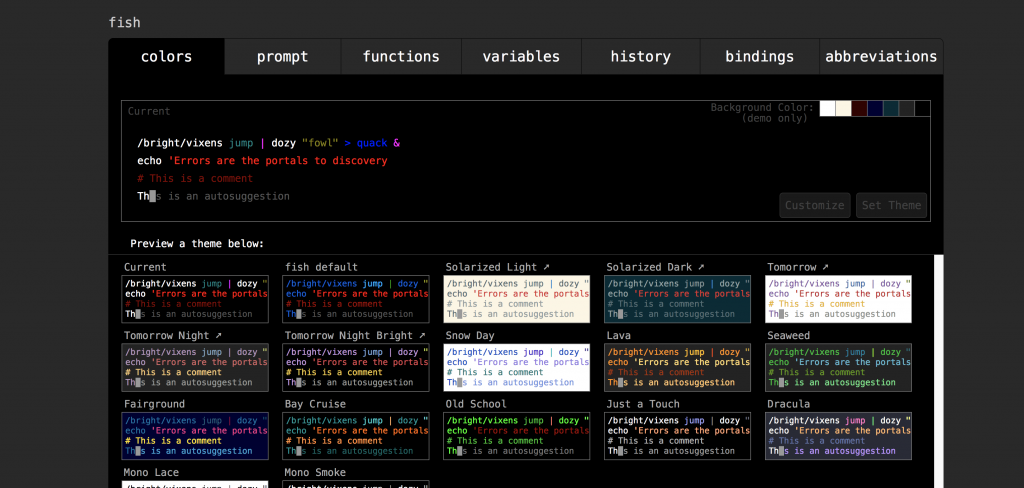This screenshot has height=488, width=1024.
Task: Show the abbreviations tab
Action: (x=880, y=57)
